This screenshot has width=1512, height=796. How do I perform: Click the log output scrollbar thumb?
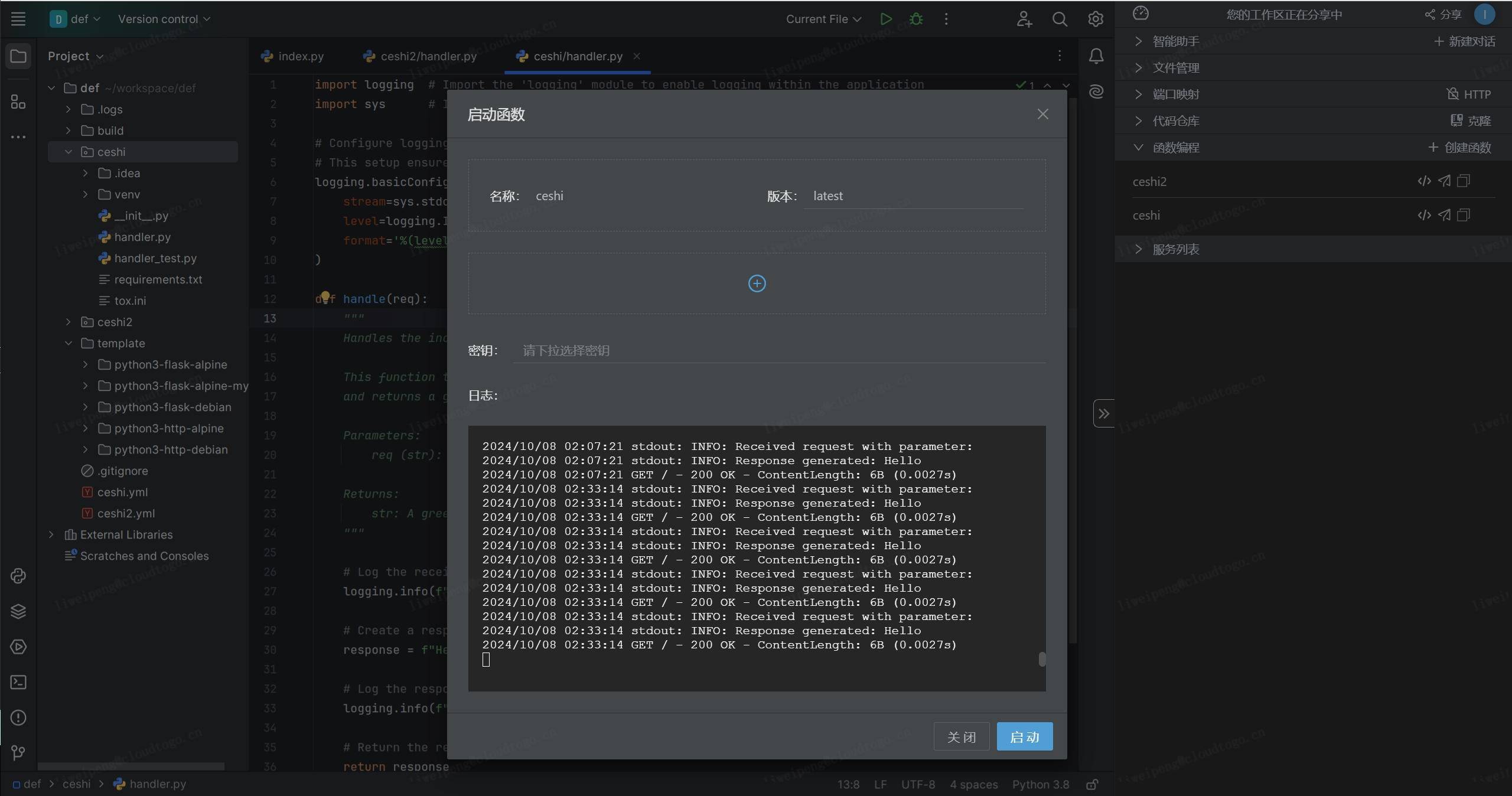pyautogui.click(x=1042, y=659)
